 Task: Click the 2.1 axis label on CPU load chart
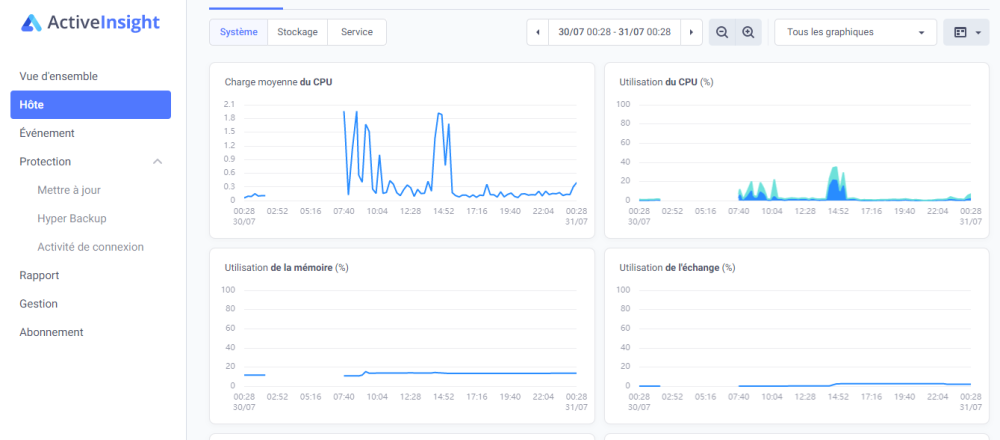tap(230, 104)
